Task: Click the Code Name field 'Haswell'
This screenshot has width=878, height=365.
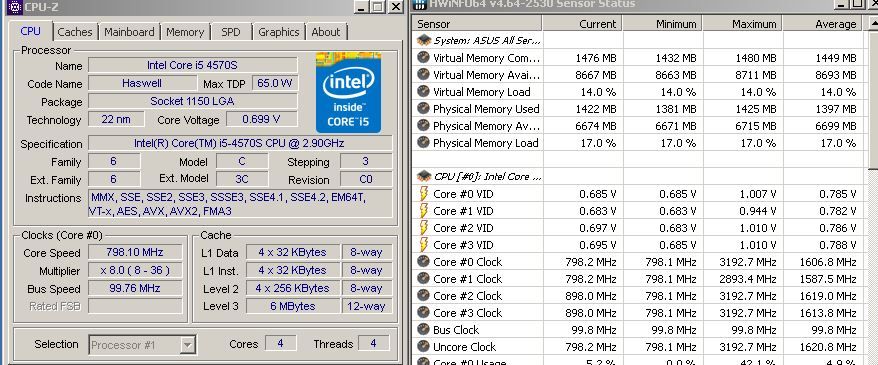Action: coord(142,83)
